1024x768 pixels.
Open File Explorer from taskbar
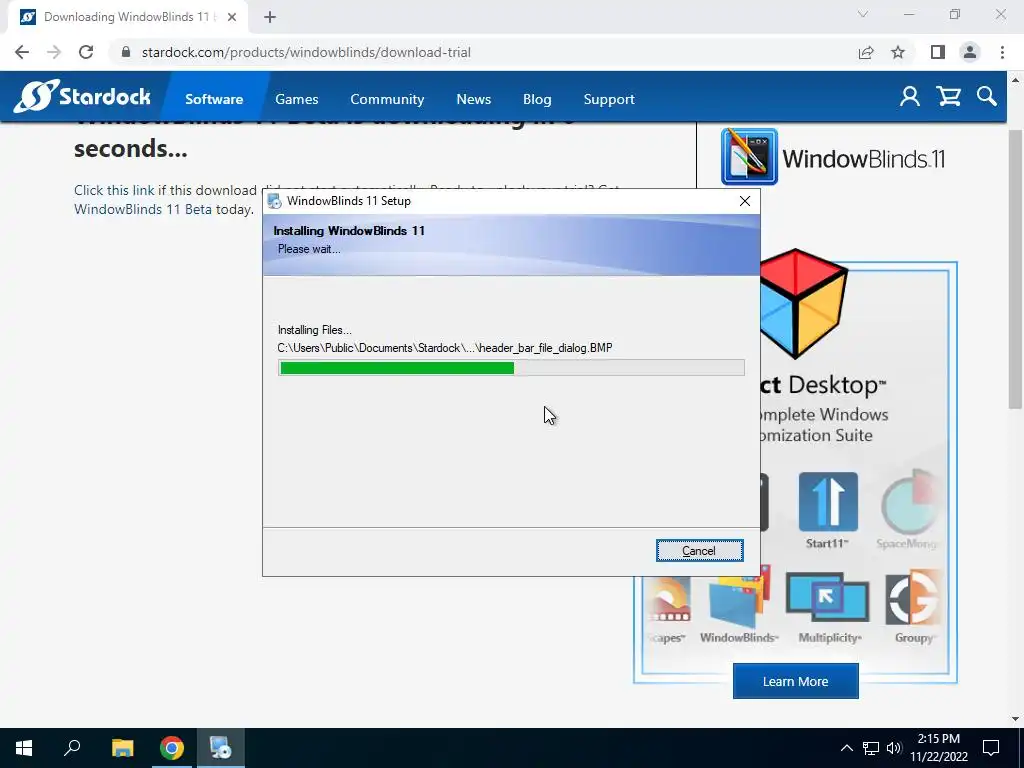(x=122, y=748)
